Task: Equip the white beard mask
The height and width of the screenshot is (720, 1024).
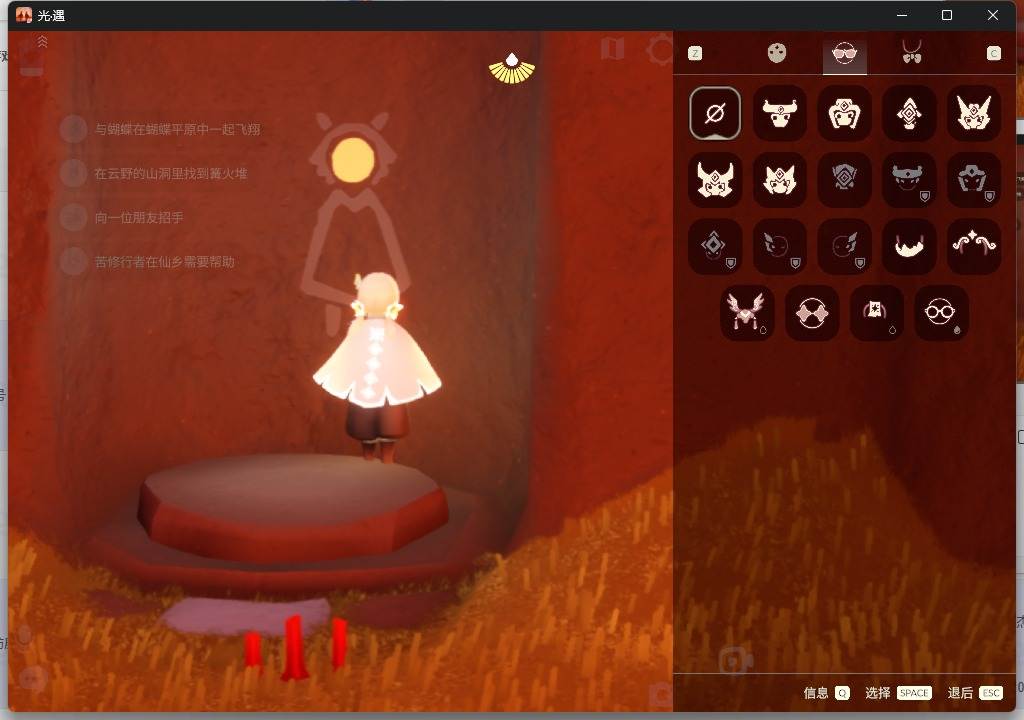Action: (908, 246)
